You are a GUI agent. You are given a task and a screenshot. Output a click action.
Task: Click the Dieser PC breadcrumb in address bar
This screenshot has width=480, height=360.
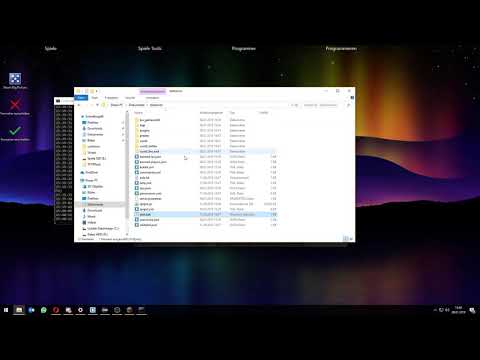point(116,105)
